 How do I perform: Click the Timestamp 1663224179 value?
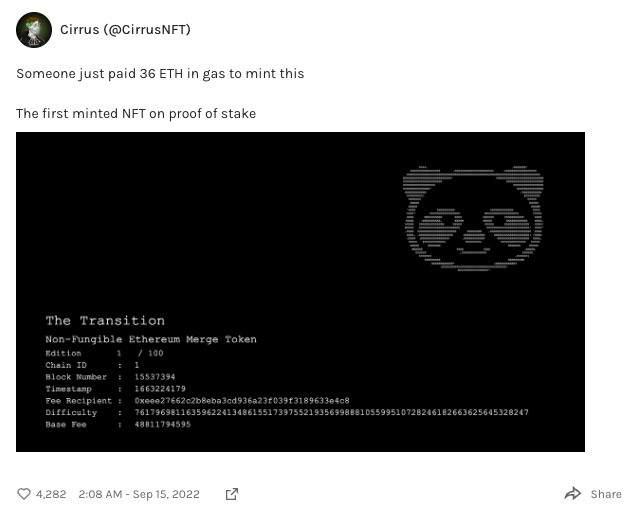coord(160,389)
